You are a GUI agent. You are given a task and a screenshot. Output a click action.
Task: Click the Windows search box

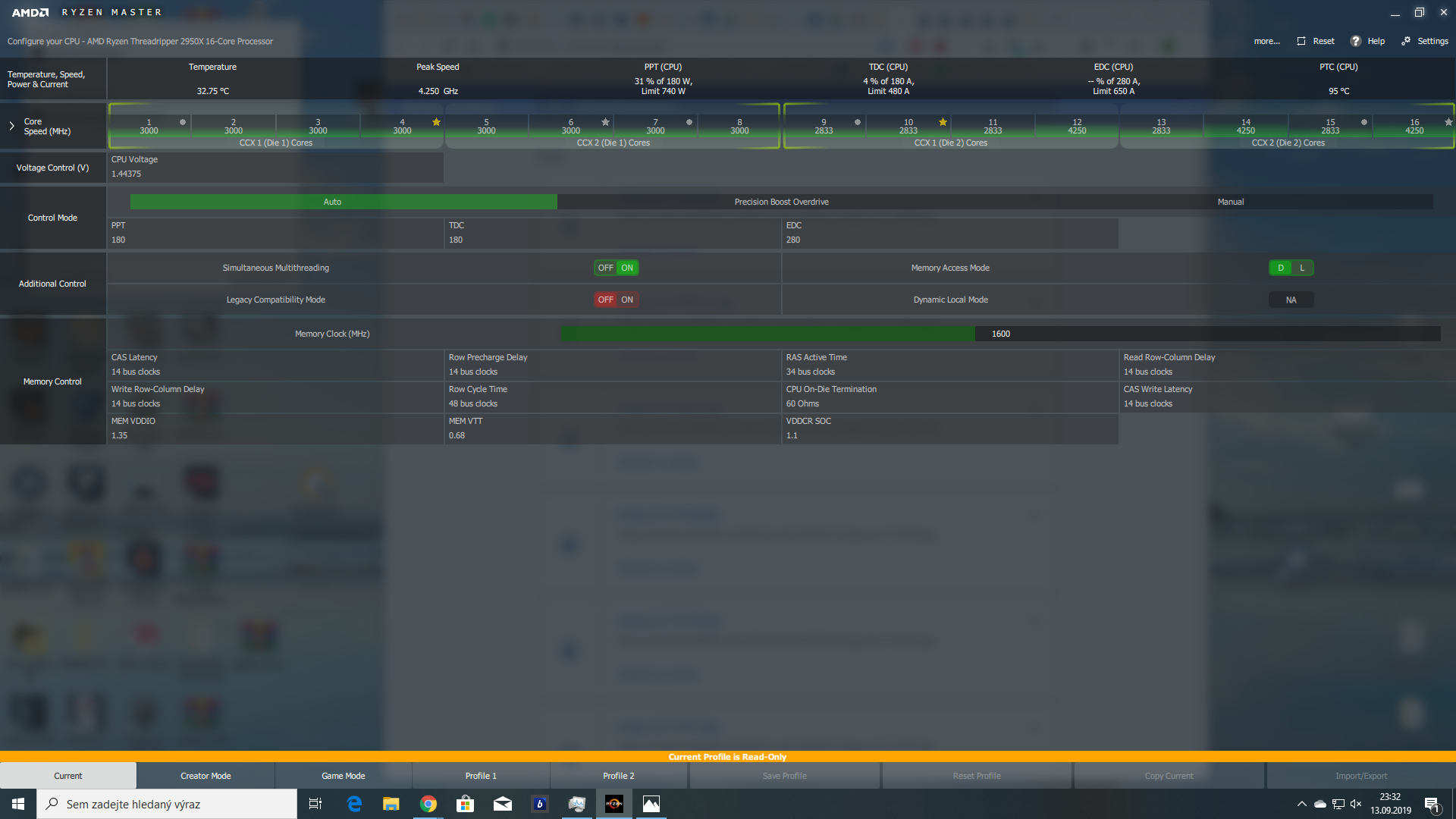pos(167,804)
